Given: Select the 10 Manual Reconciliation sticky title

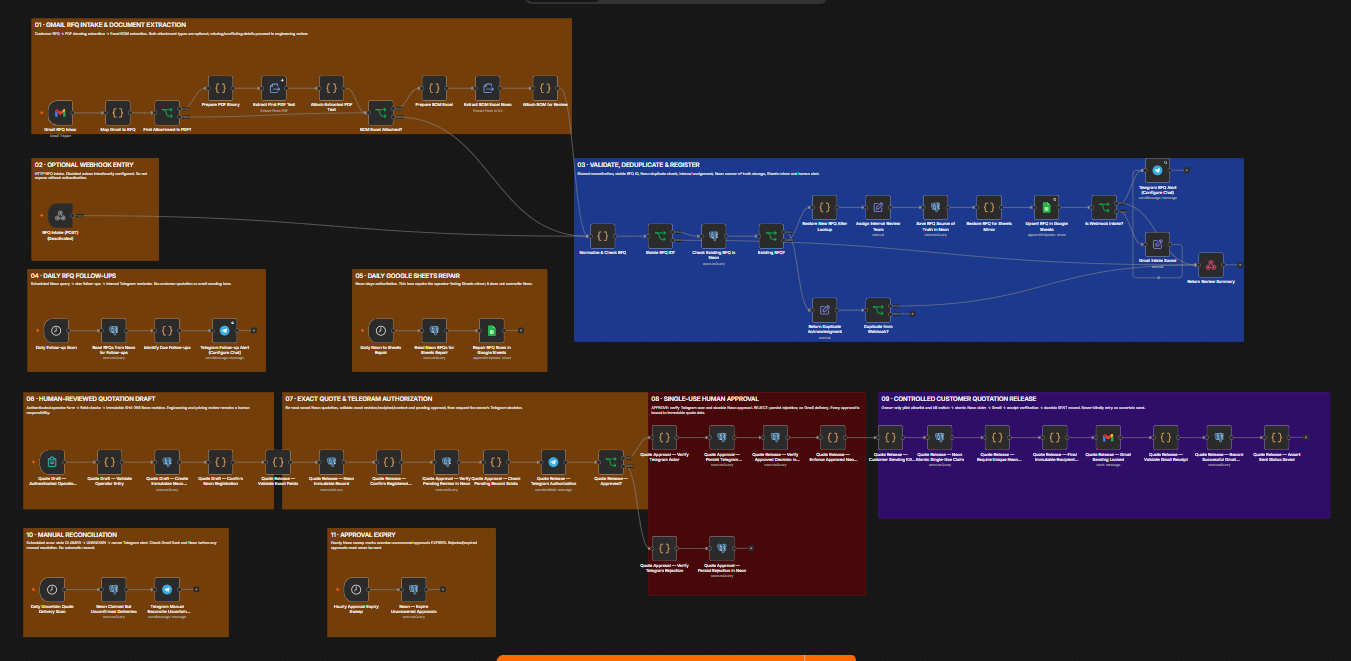Looking at the screenshot, I should click(71, 535).
